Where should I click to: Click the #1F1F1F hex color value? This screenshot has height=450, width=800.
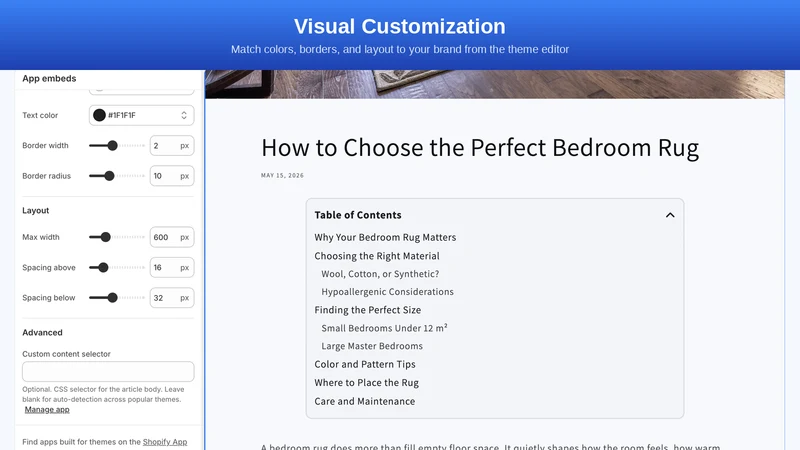(121, 115)
